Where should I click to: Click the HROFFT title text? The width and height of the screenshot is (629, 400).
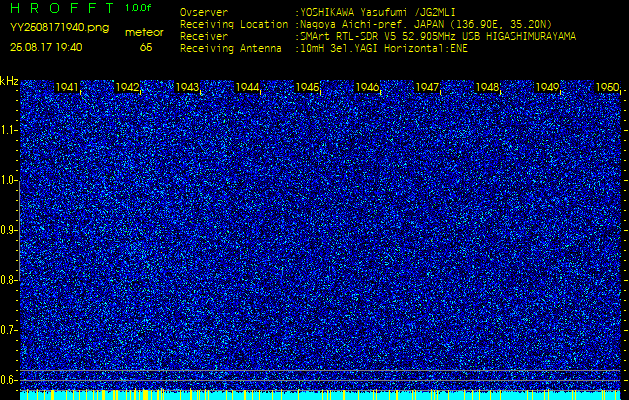tap(63, 8)
